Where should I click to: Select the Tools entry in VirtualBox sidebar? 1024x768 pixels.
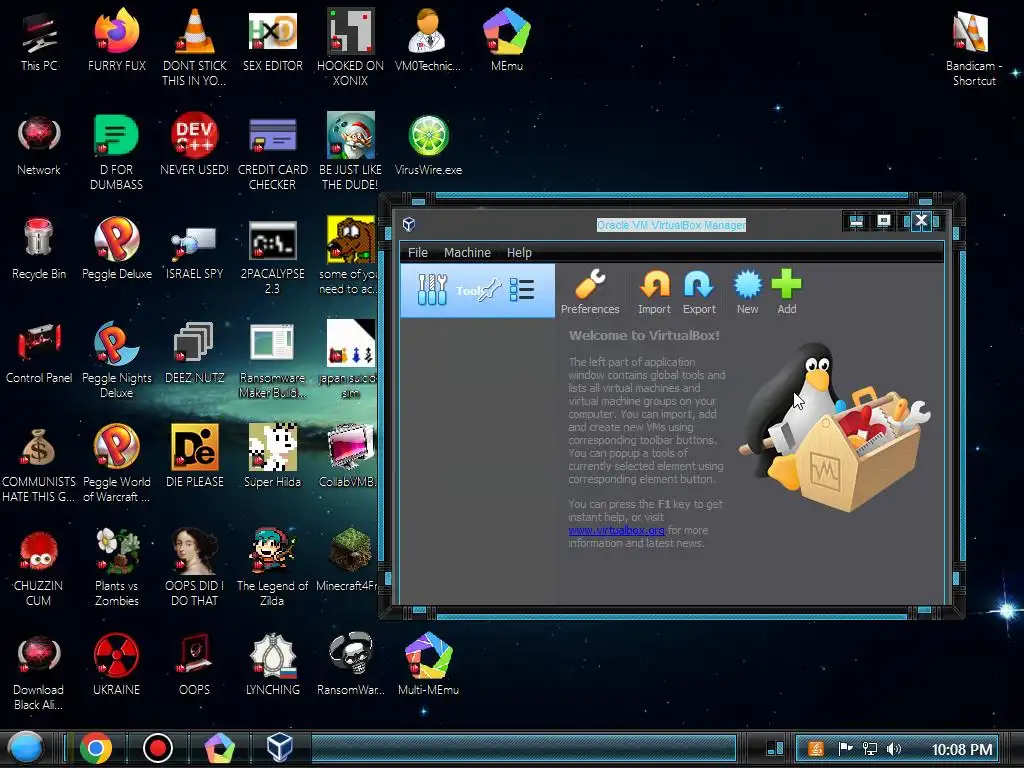[477, 291]
